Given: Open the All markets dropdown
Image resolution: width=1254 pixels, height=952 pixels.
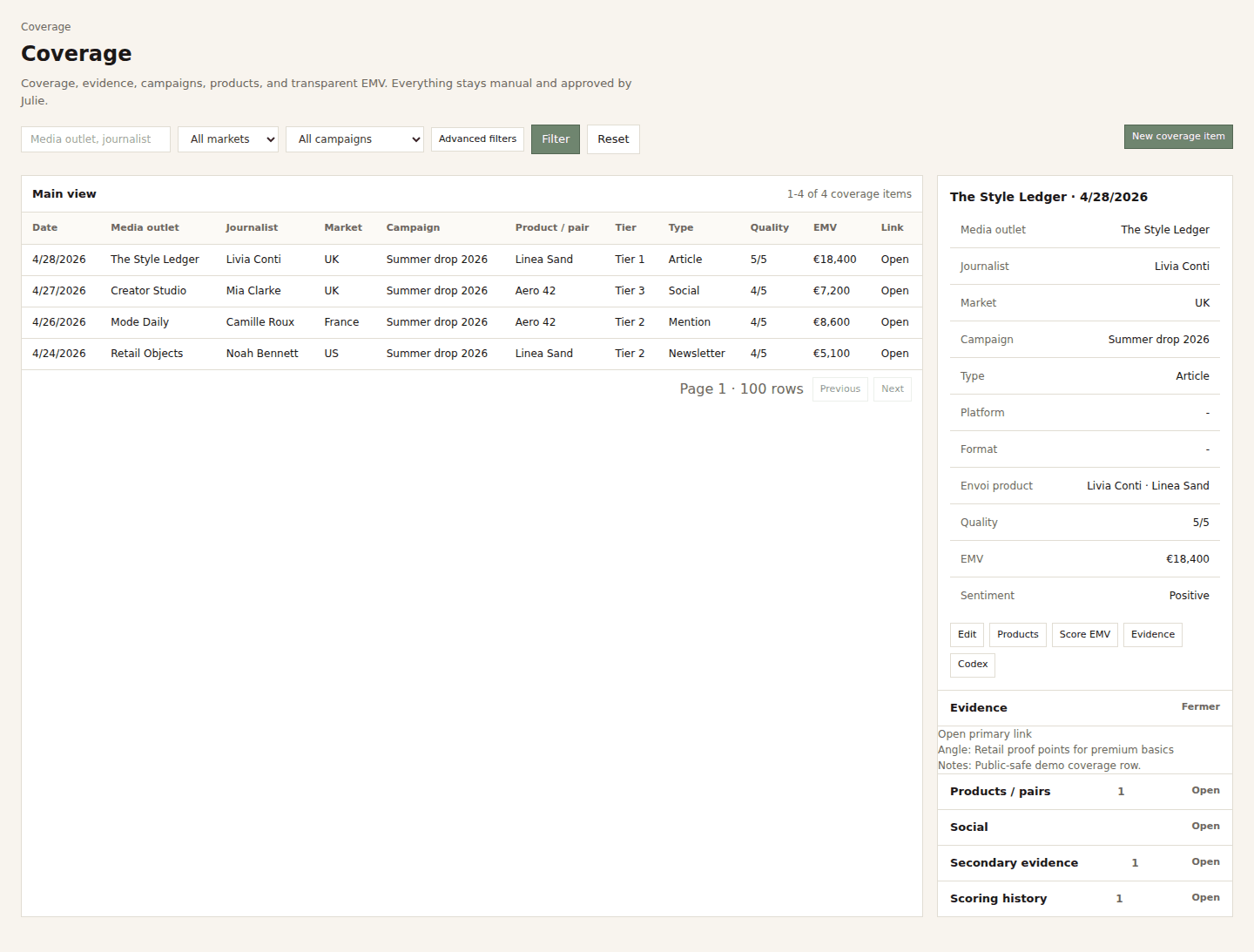Looking at the screenshot, I should [x=228, y=139].
